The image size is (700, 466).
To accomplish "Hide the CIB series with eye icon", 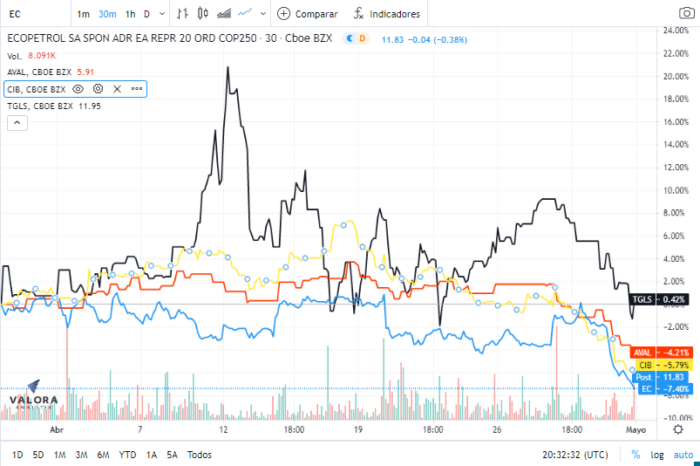I will pos(78,89).
